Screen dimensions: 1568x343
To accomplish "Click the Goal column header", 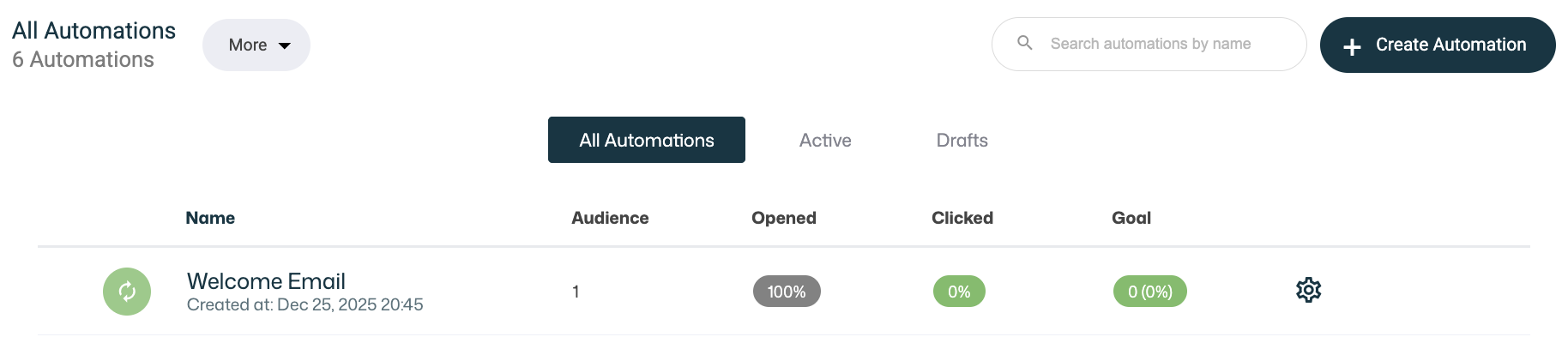I will pos(1131,218).
